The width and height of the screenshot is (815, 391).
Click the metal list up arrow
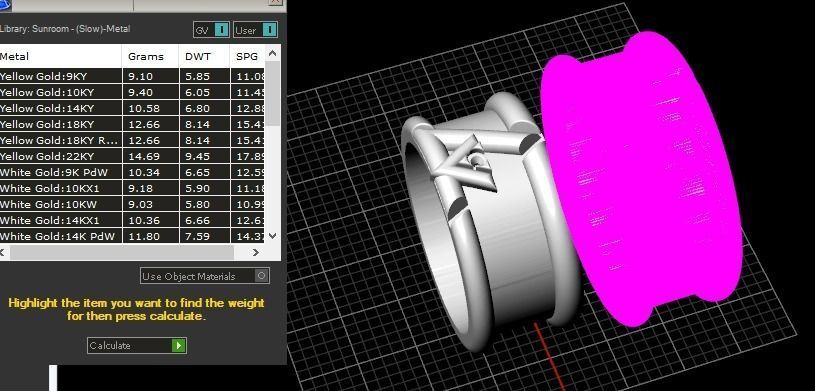pos(273,53)
